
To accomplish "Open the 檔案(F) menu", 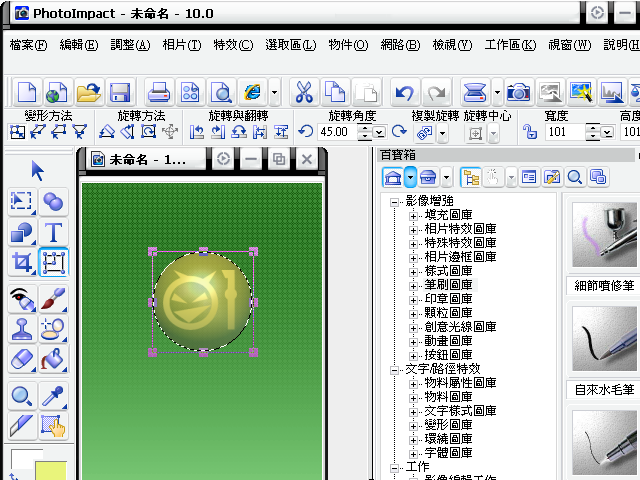I will pyautogui.click(x=28, y=44).
